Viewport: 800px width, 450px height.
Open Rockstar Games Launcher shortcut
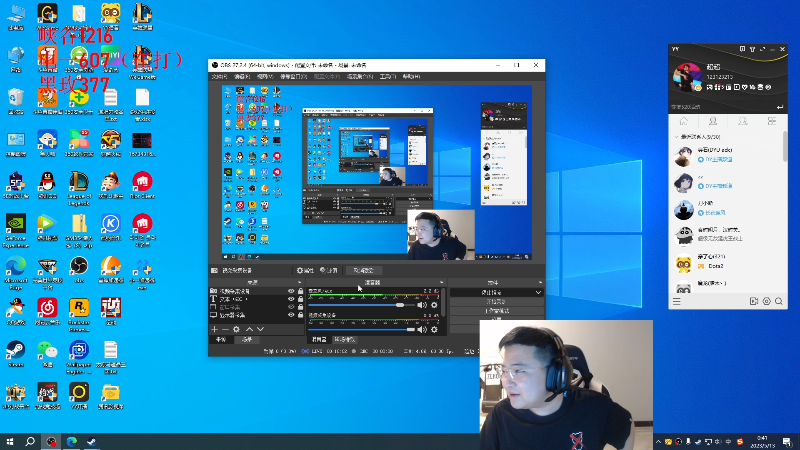tap(79, 315)
